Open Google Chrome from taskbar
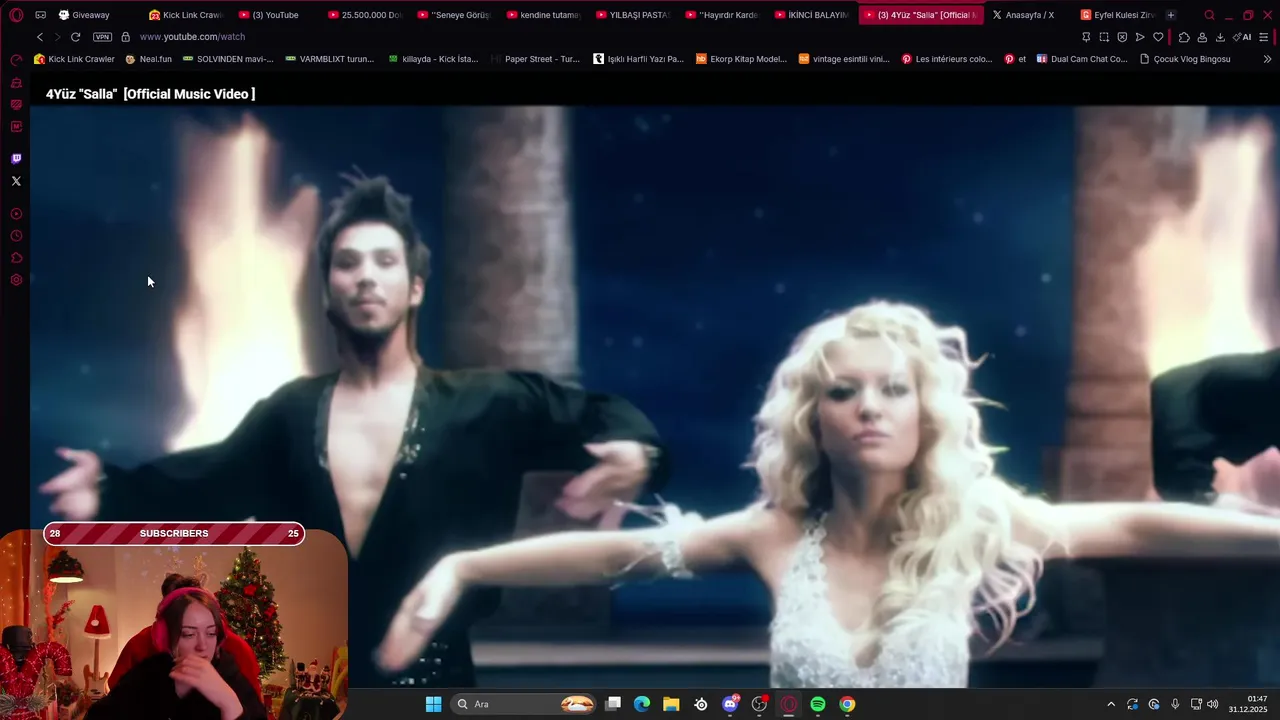The image size is (1280, 720). pos(847,704)
